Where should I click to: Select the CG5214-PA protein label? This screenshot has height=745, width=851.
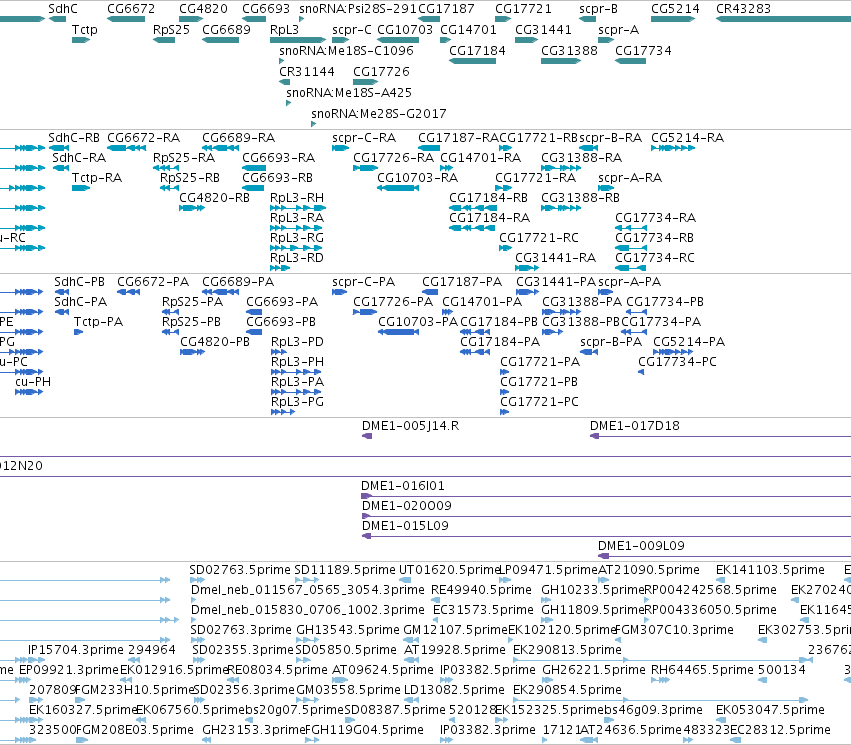click(689, 342)
